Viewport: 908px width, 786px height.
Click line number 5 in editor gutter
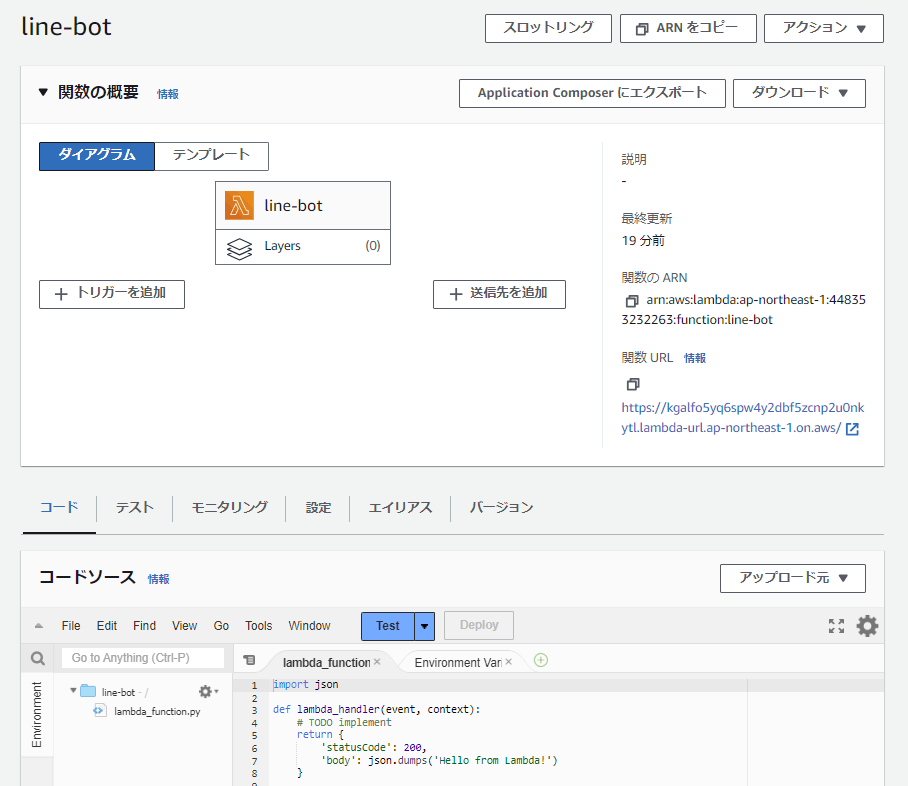[x=254, y=736]
